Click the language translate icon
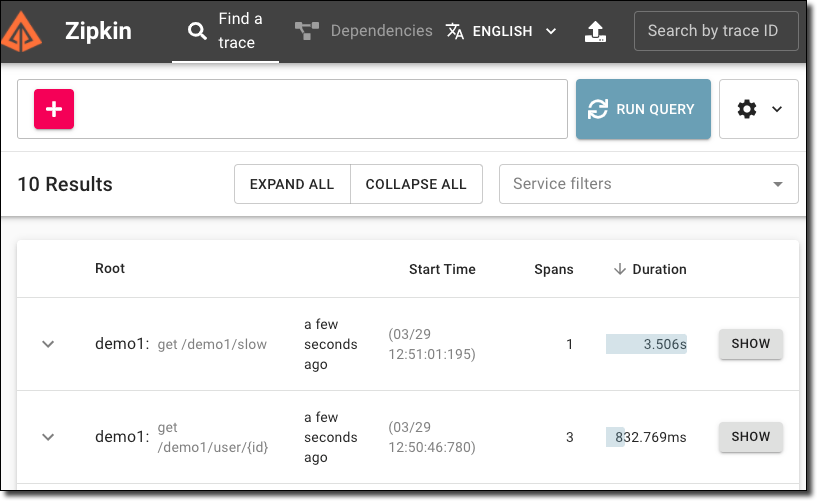Viewport: 817px width, 501px height. coord(455,31)
